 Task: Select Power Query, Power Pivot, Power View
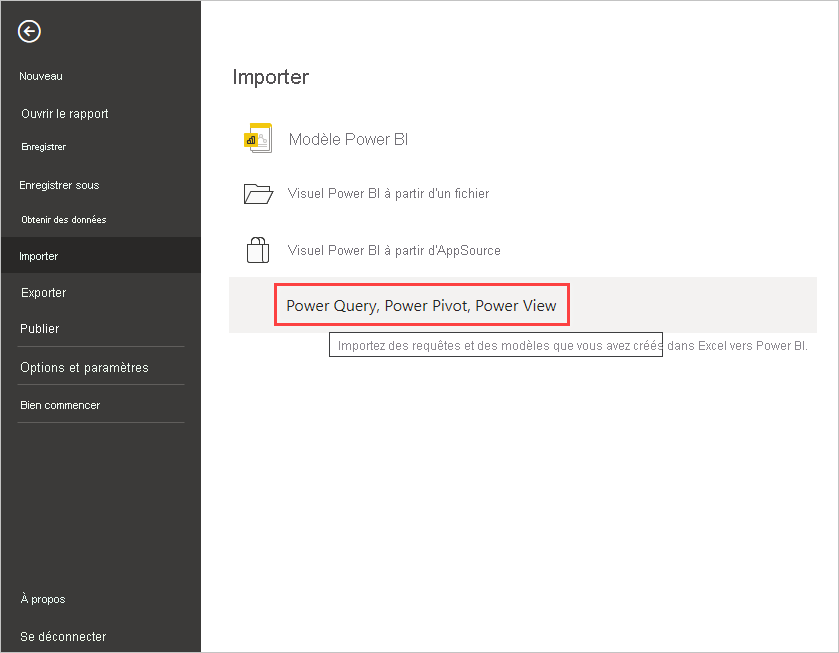[x=421, y=305]
